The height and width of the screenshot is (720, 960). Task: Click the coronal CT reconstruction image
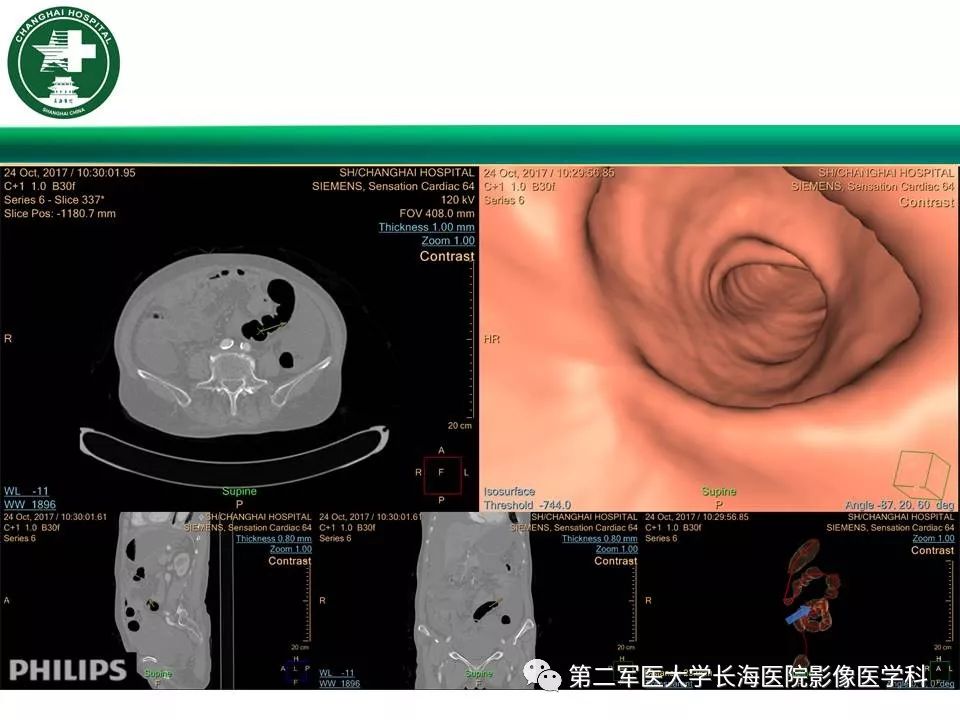tap(476, 600)
